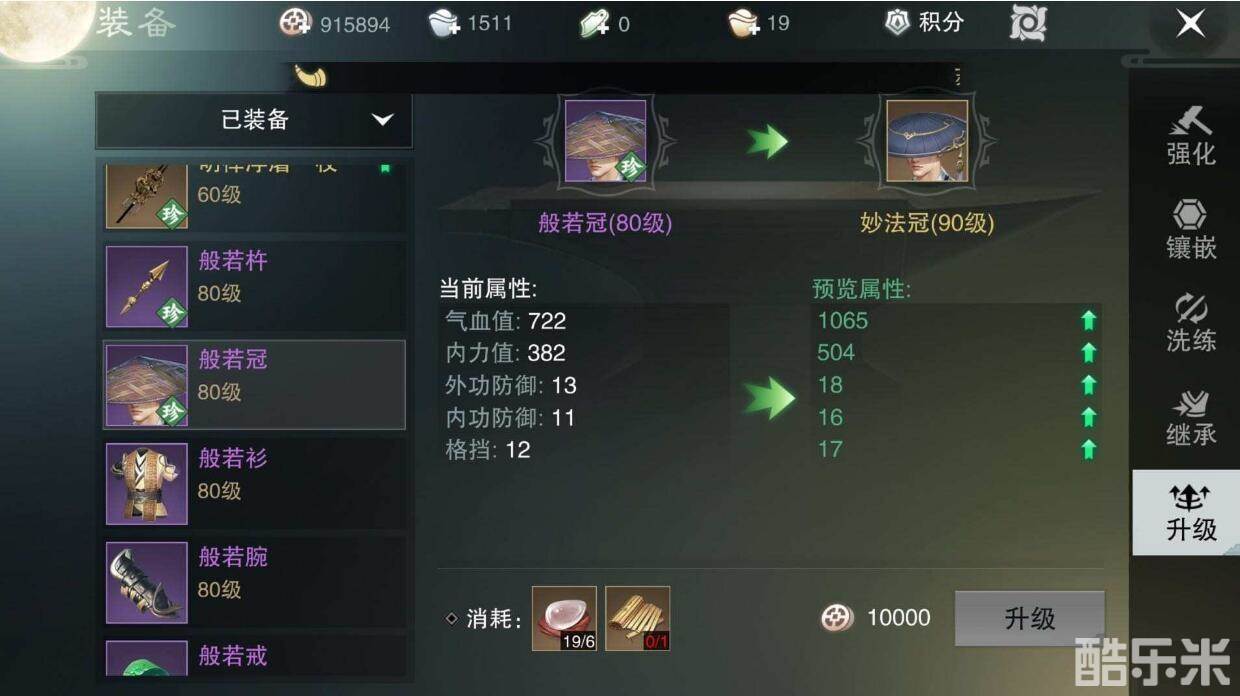Click the knot emblem icon beside 积分
This screenshot has height=696, width=1240.
[x=1028, y=23]
